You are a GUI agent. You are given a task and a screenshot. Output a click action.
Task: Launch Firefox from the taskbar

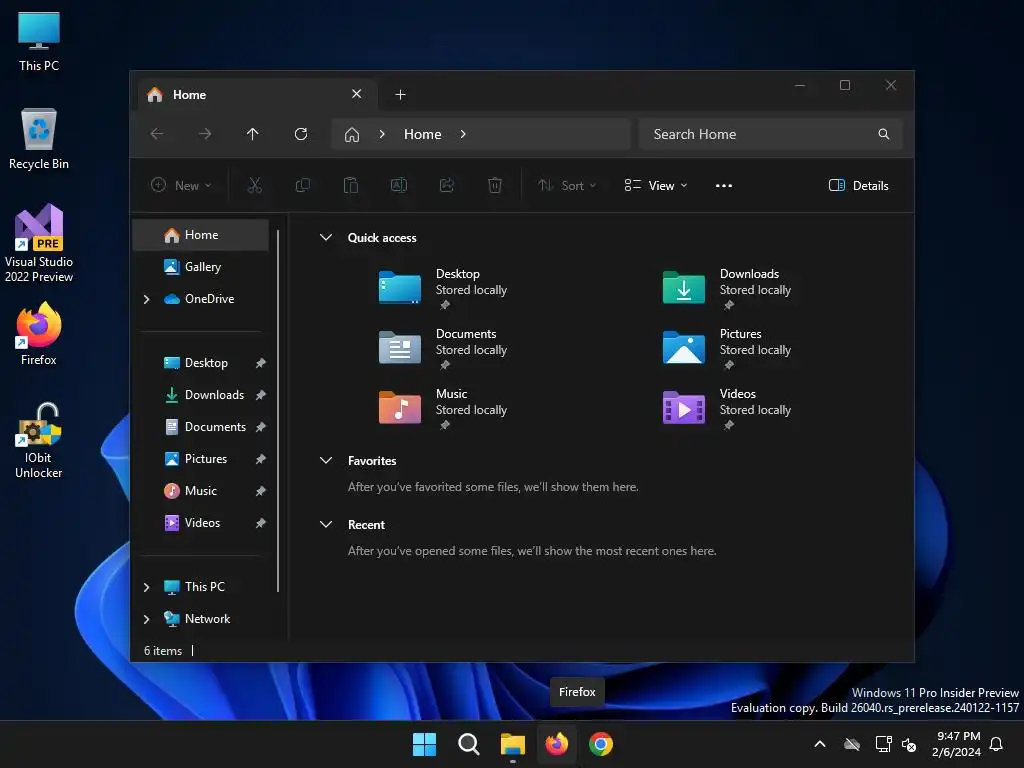coord(556,744)
